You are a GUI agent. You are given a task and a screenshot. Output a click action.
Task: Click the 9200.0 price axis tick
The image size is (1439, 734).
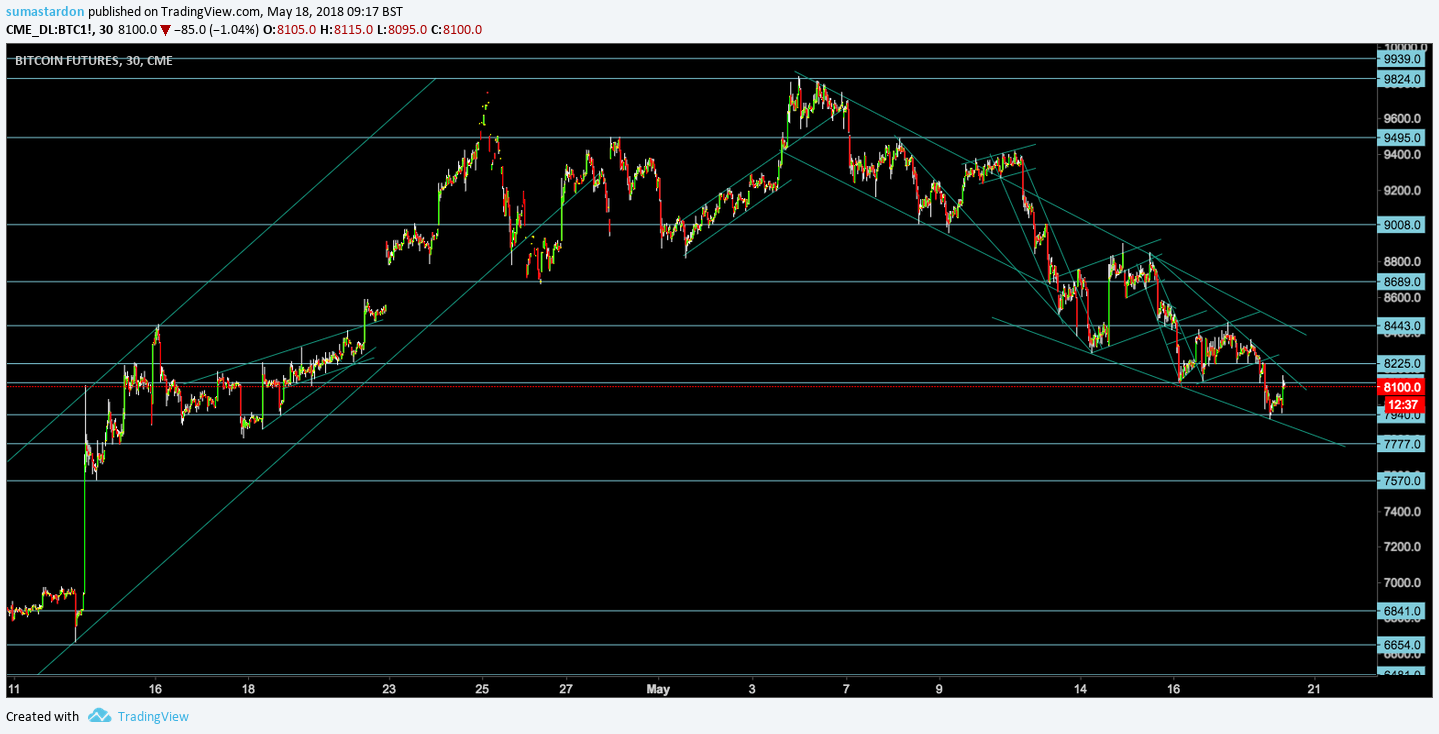(1402, 191)
